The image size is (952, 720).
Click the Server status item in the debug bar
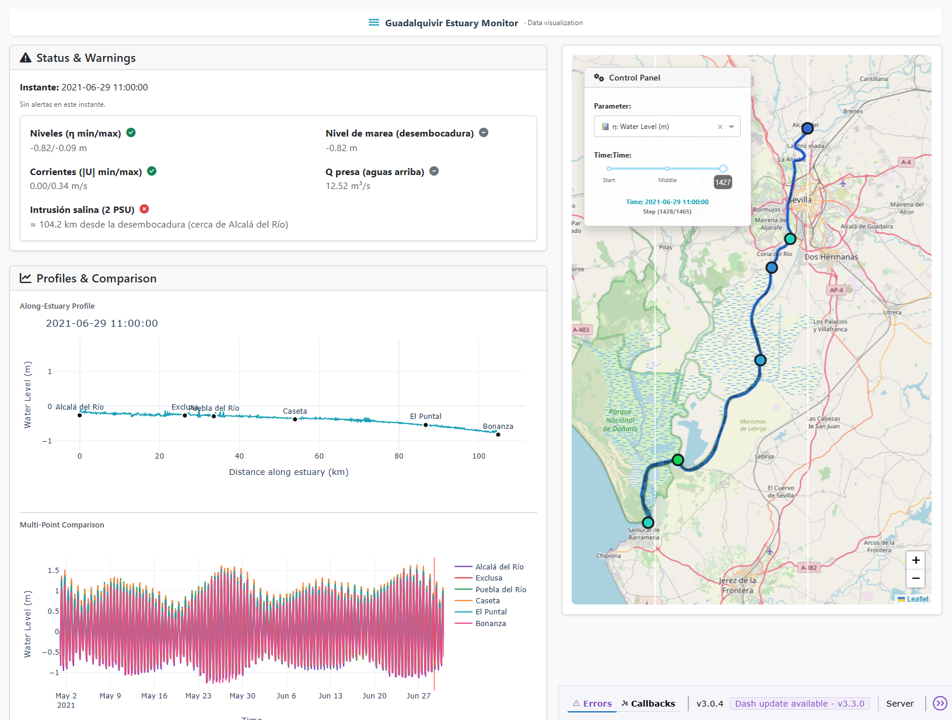tap(900, 704)
